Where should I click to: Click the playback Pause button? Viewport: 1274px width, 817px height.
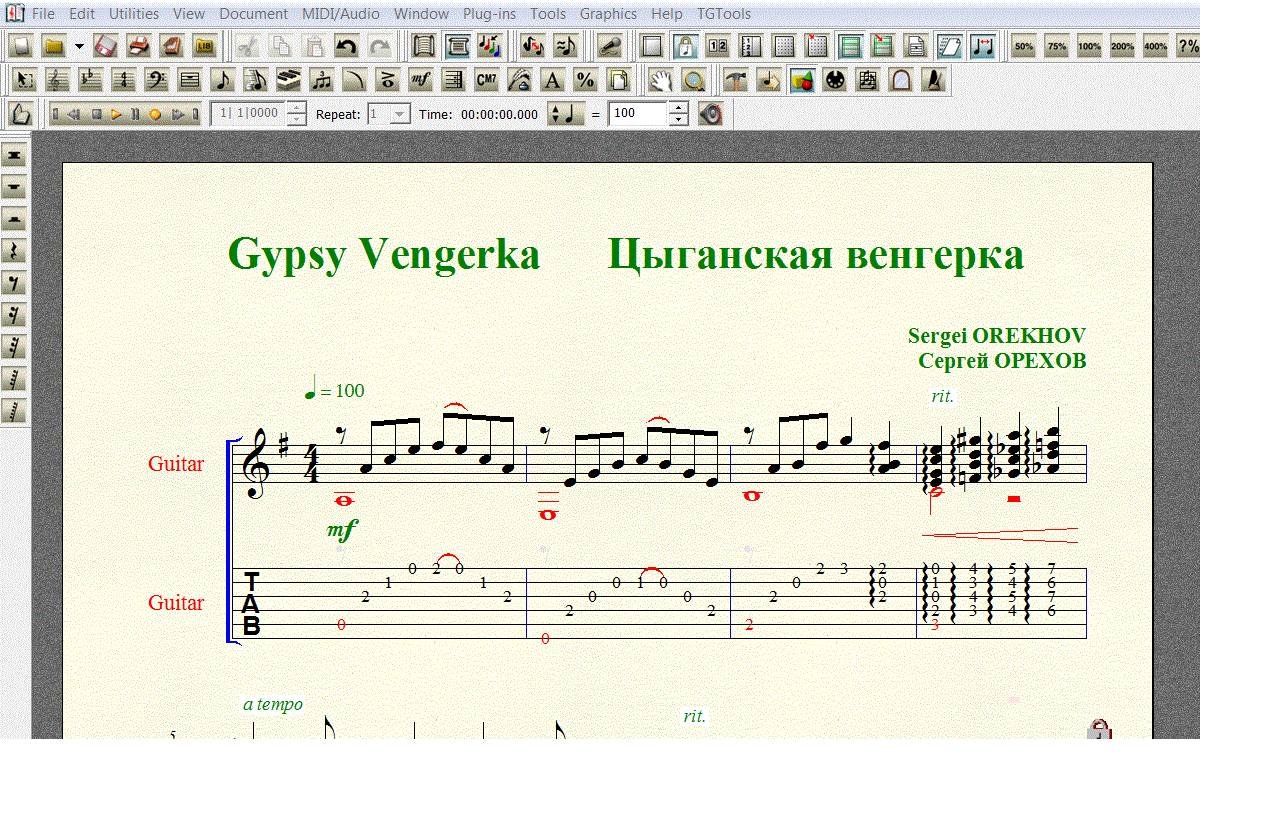coord(135,114)
